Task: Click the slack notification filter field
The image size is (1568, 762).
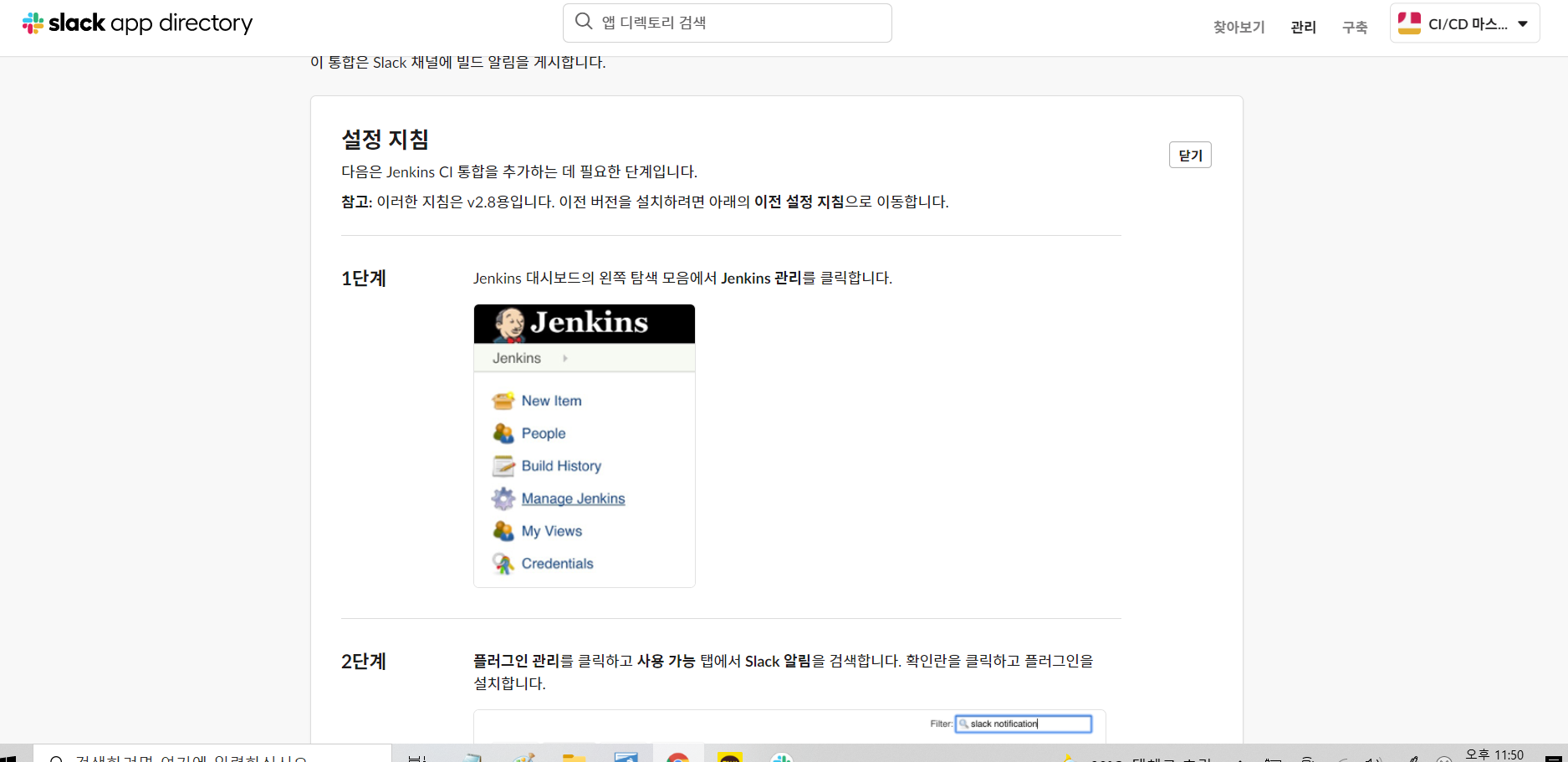Action: point(1024,724)
